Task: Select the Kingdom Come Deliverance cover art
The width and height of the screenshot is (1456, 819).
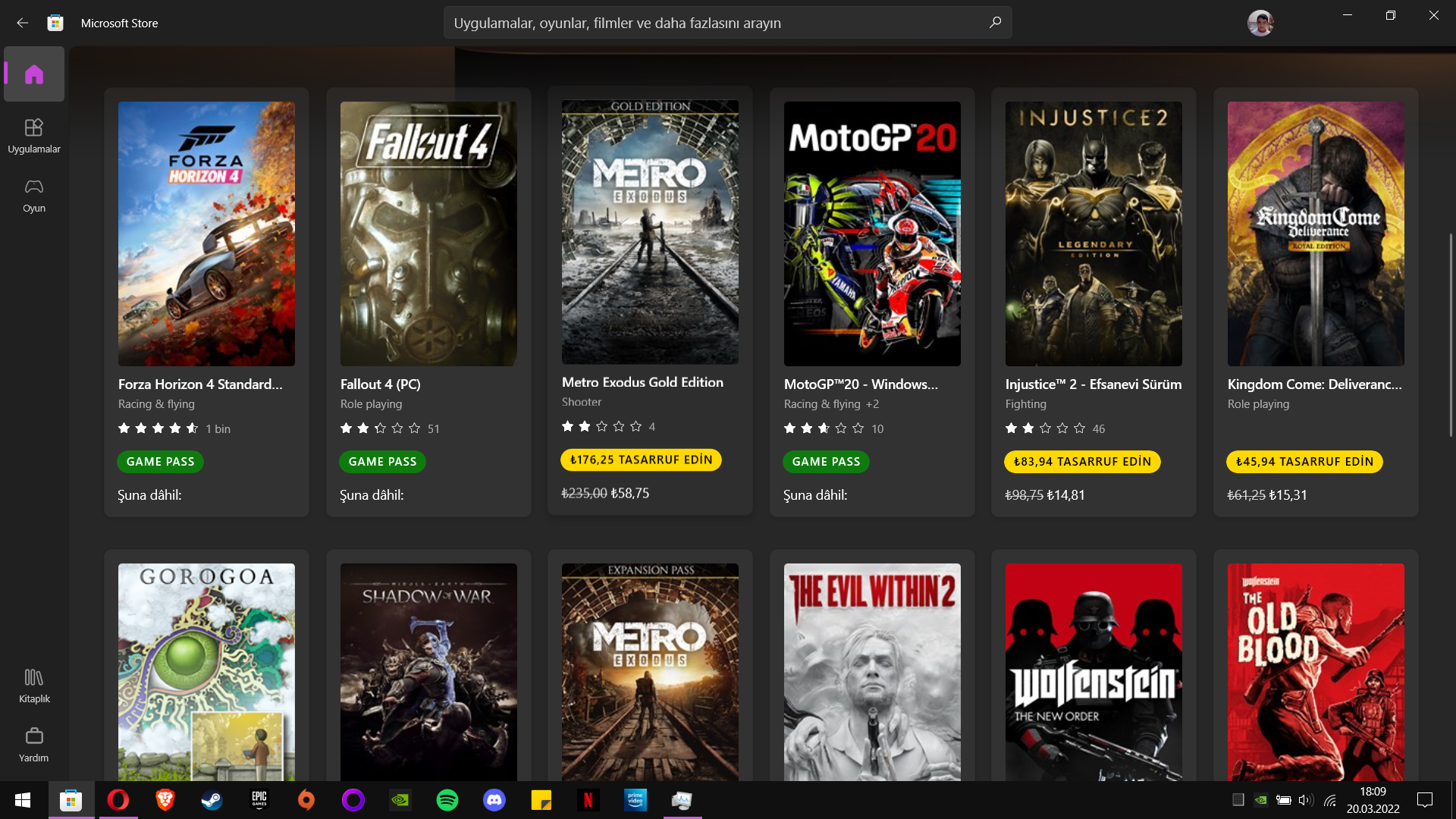Action: pos(1315,234)
